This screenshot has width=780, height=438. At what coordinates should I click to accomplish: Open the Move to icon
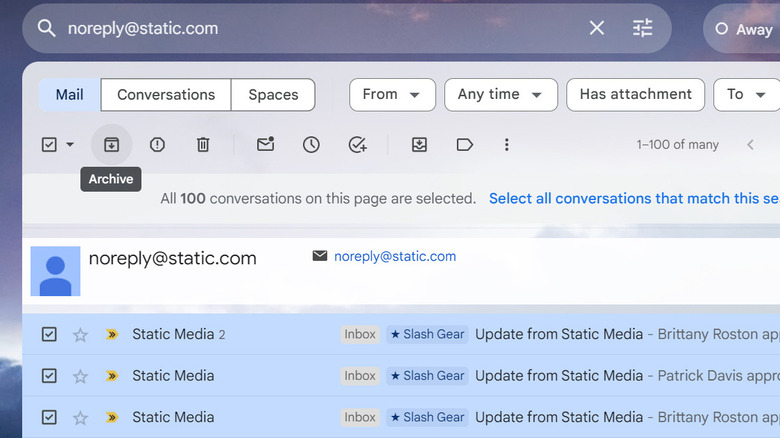pos(419,145)
